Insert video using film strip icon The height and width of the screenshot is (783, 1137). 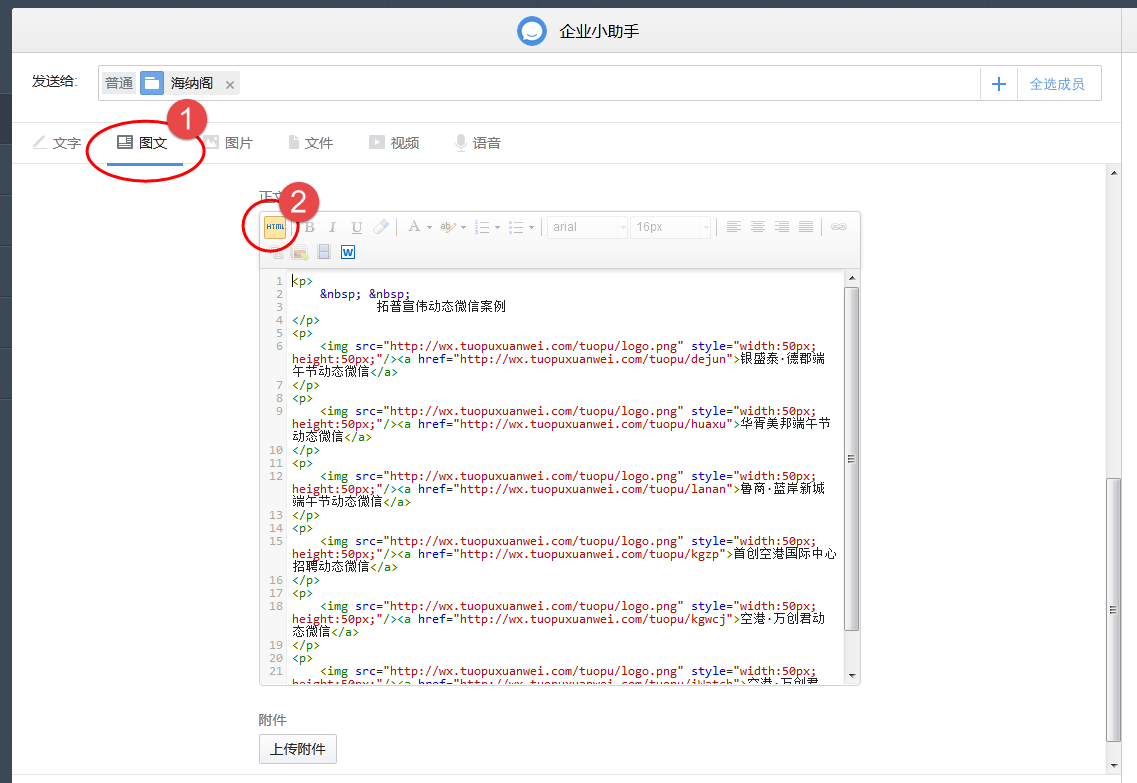point(324,252)
